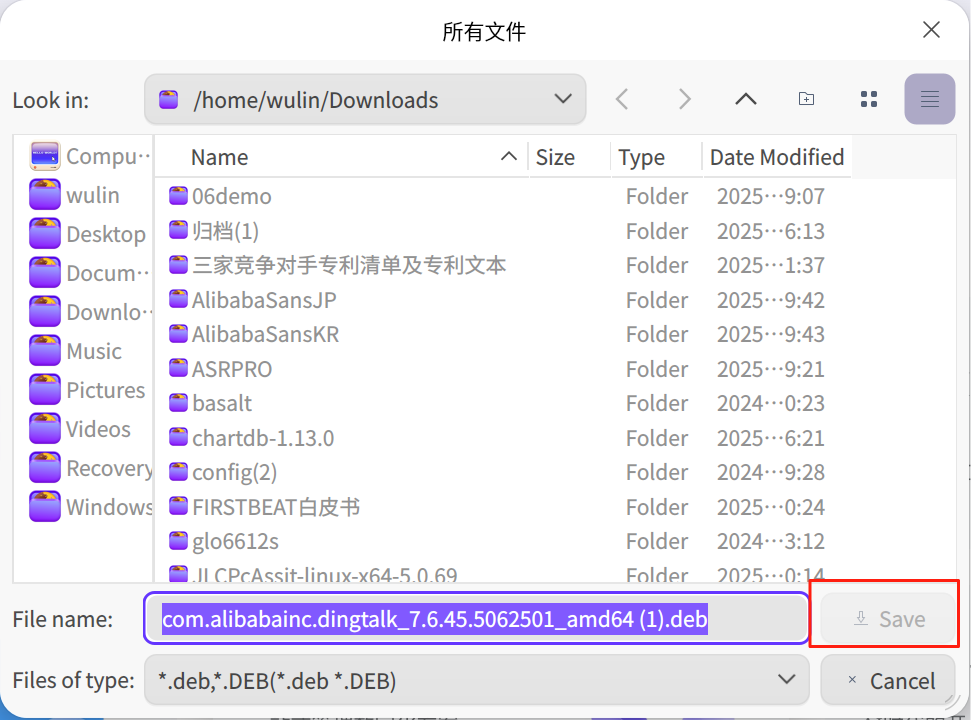Open Downloads in the sidebar

coord(90,312)
